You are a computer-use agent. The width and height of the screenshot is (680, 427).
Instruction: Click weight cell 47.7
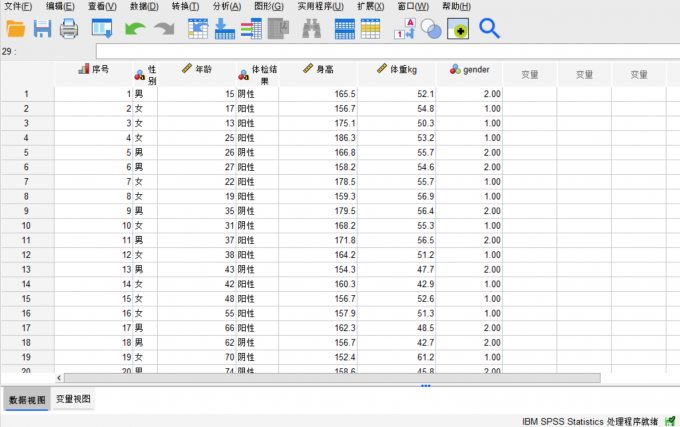click(396, 269)
